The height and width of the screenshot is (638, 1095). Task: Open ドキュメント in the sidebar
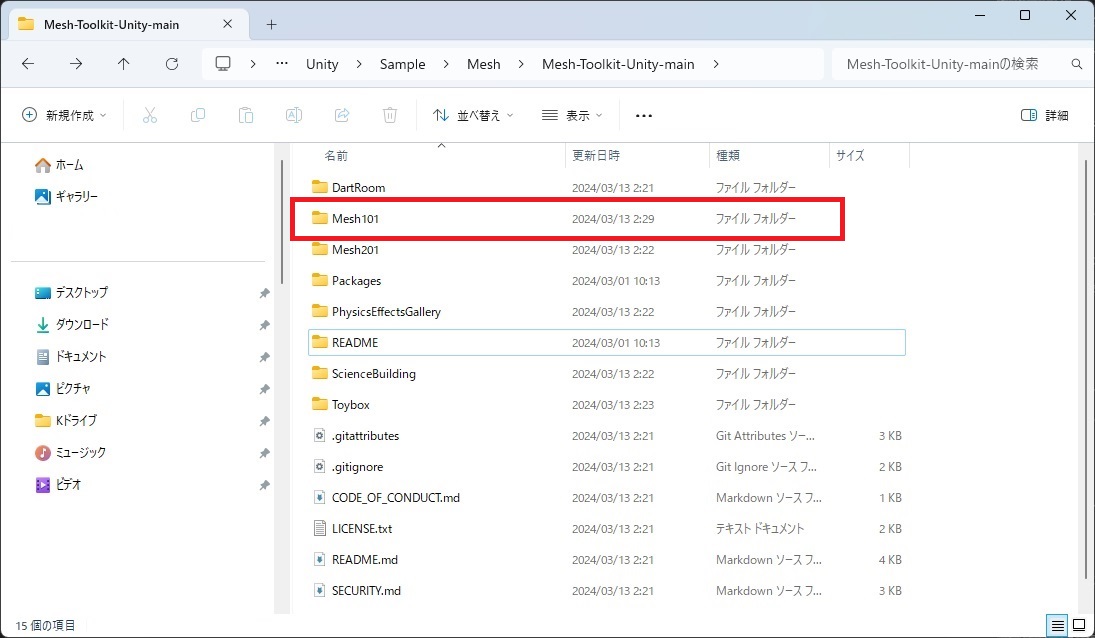point(71,357)
